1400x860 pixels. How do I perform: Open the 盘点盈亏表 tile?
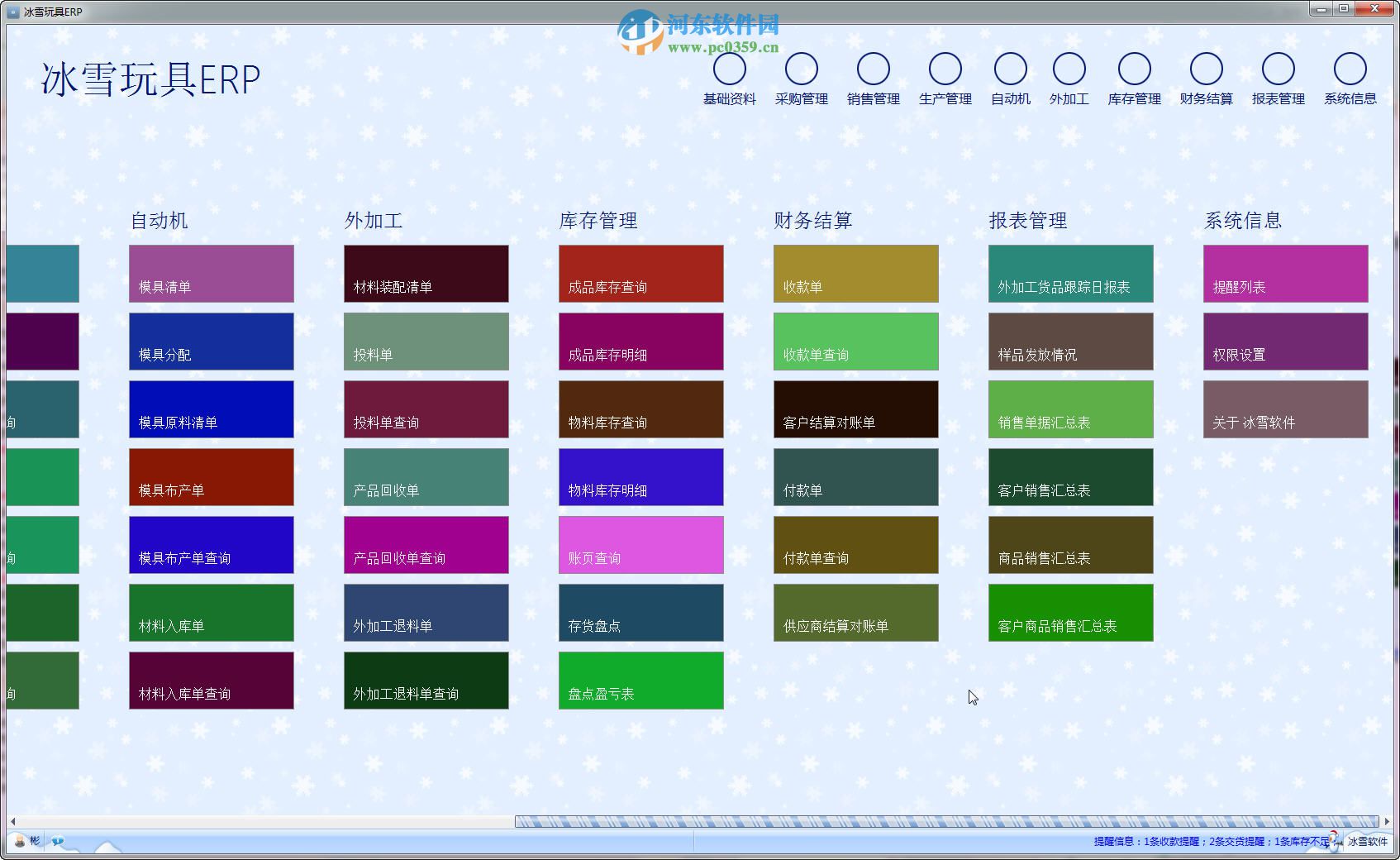[x=641, y=681]
